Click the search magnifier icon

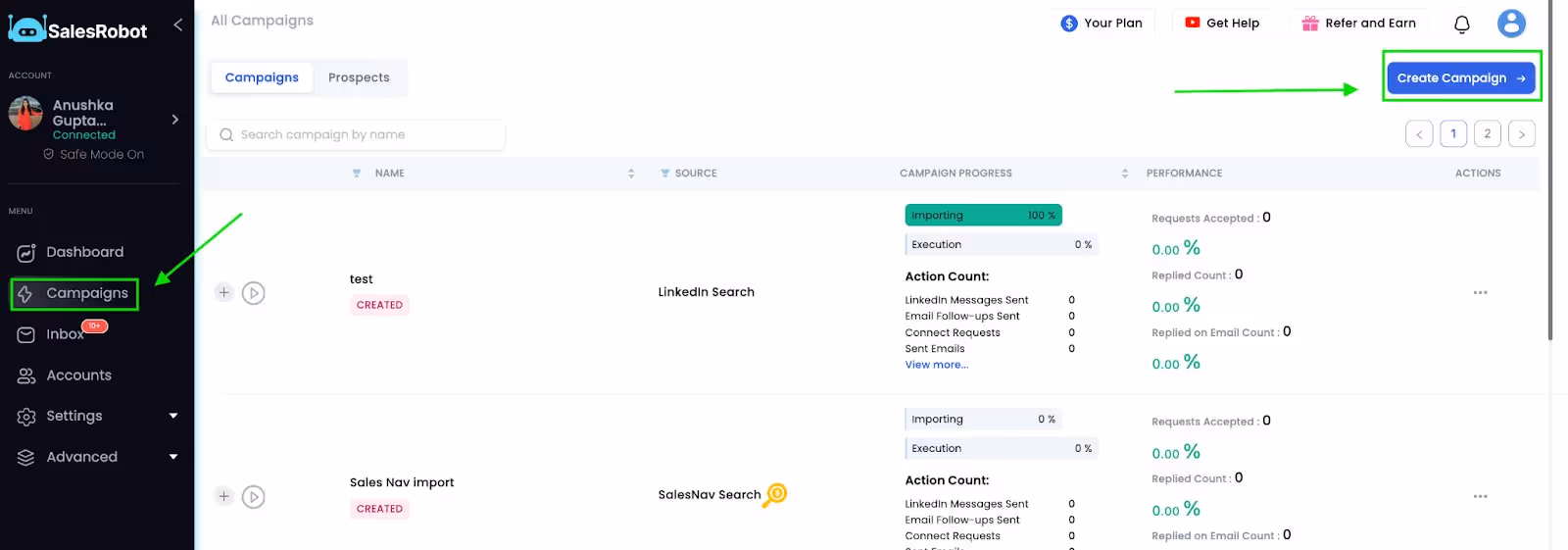point(226,135)
